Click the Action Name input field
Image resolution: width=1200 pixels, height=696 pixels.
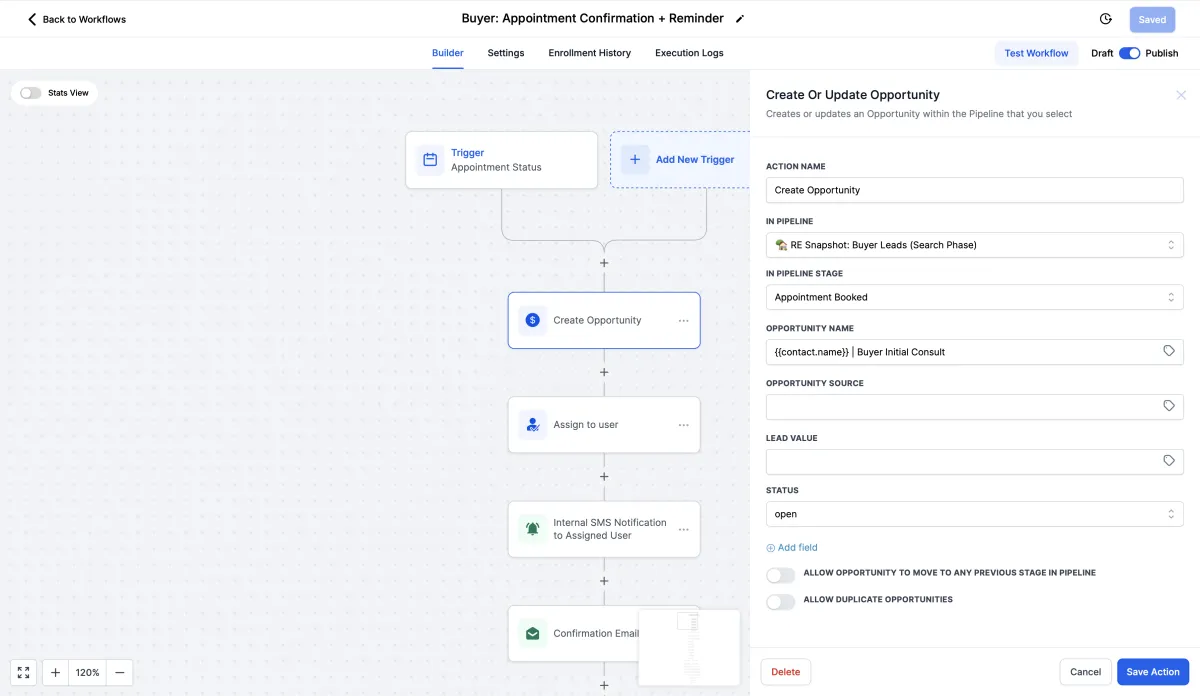[x=974, y=190]
